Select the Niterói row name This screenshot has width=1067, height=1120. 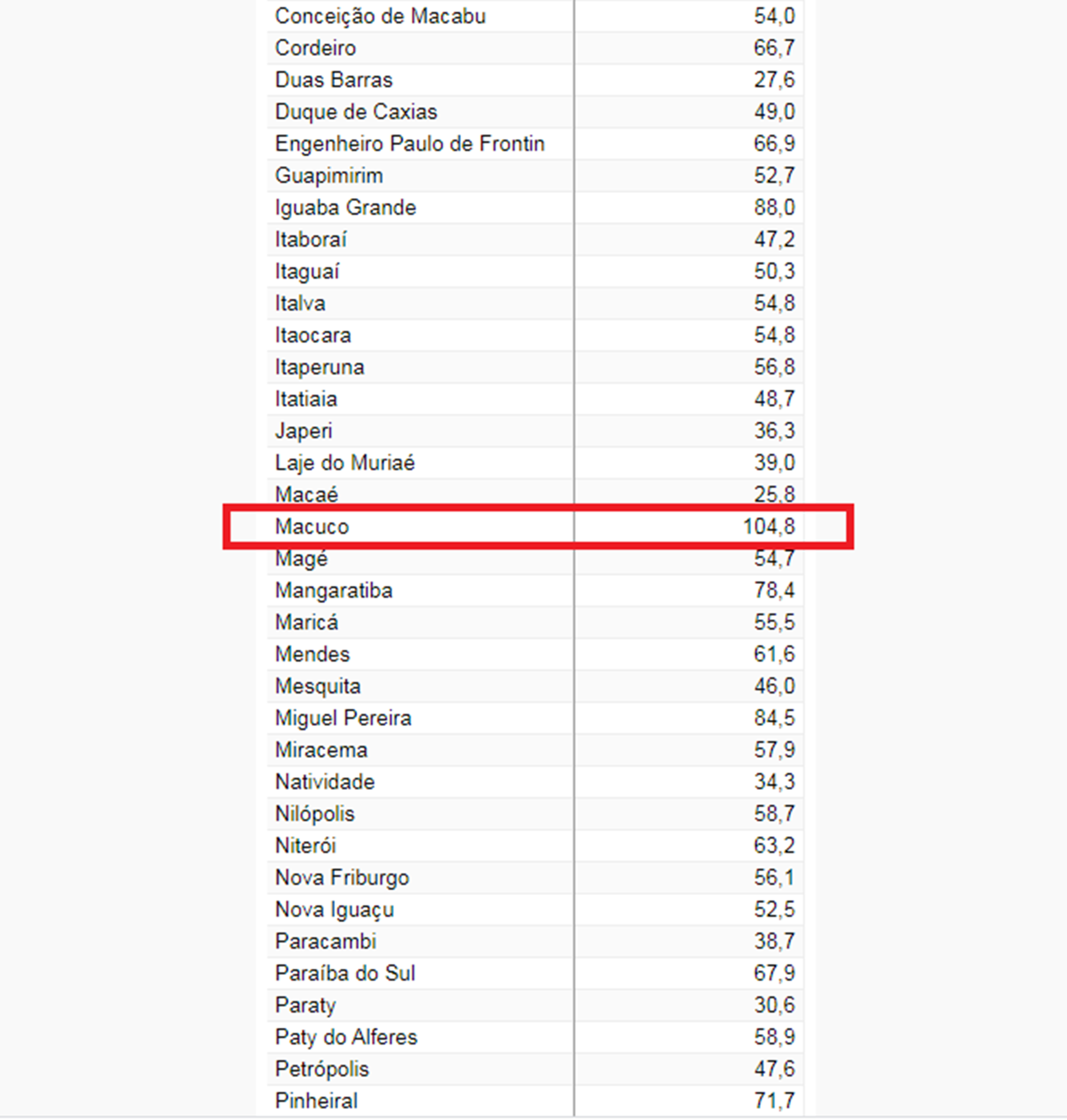click(305, 846)
